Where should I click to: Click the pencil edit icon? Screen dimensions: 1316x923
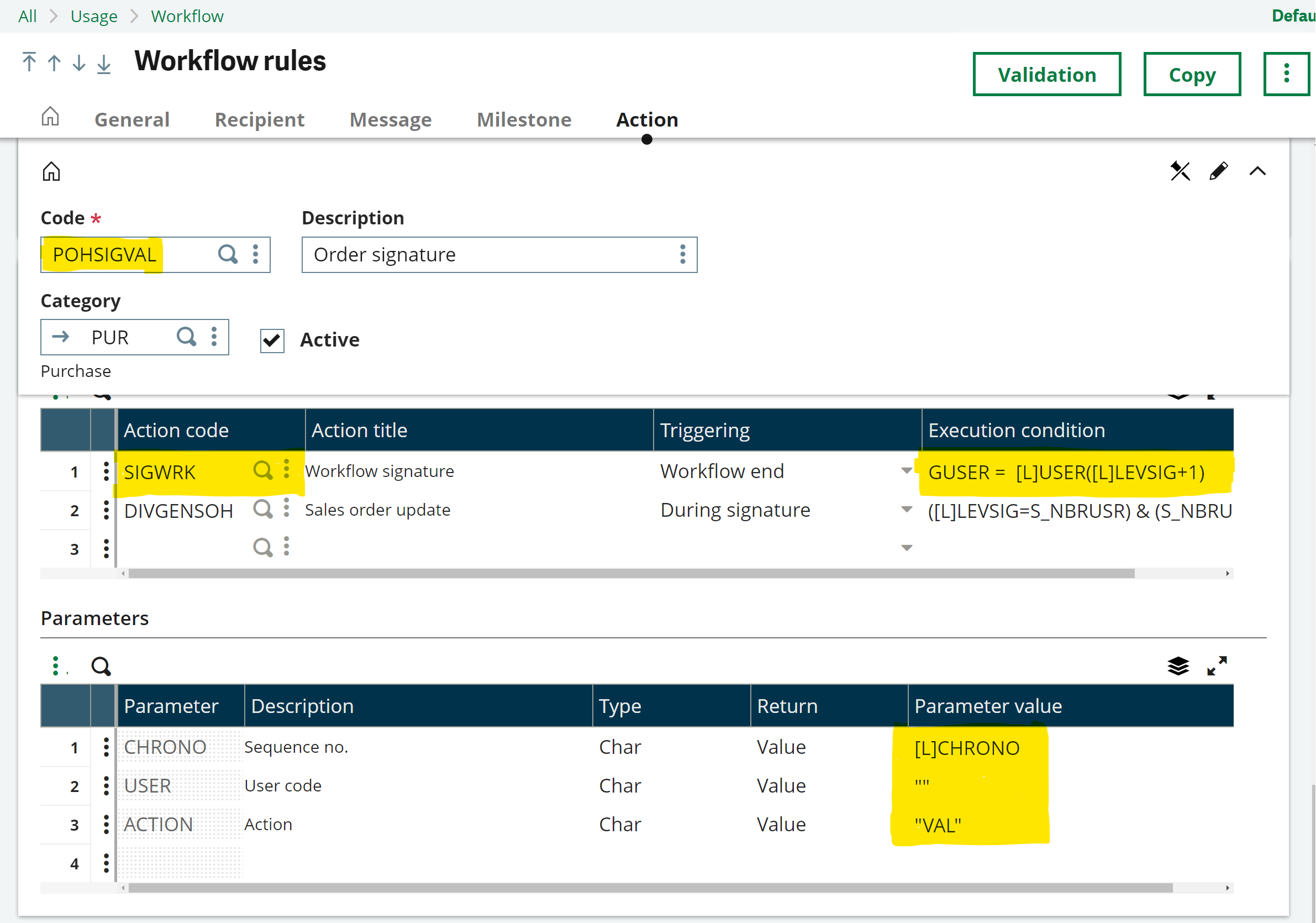pos(1218,171)
